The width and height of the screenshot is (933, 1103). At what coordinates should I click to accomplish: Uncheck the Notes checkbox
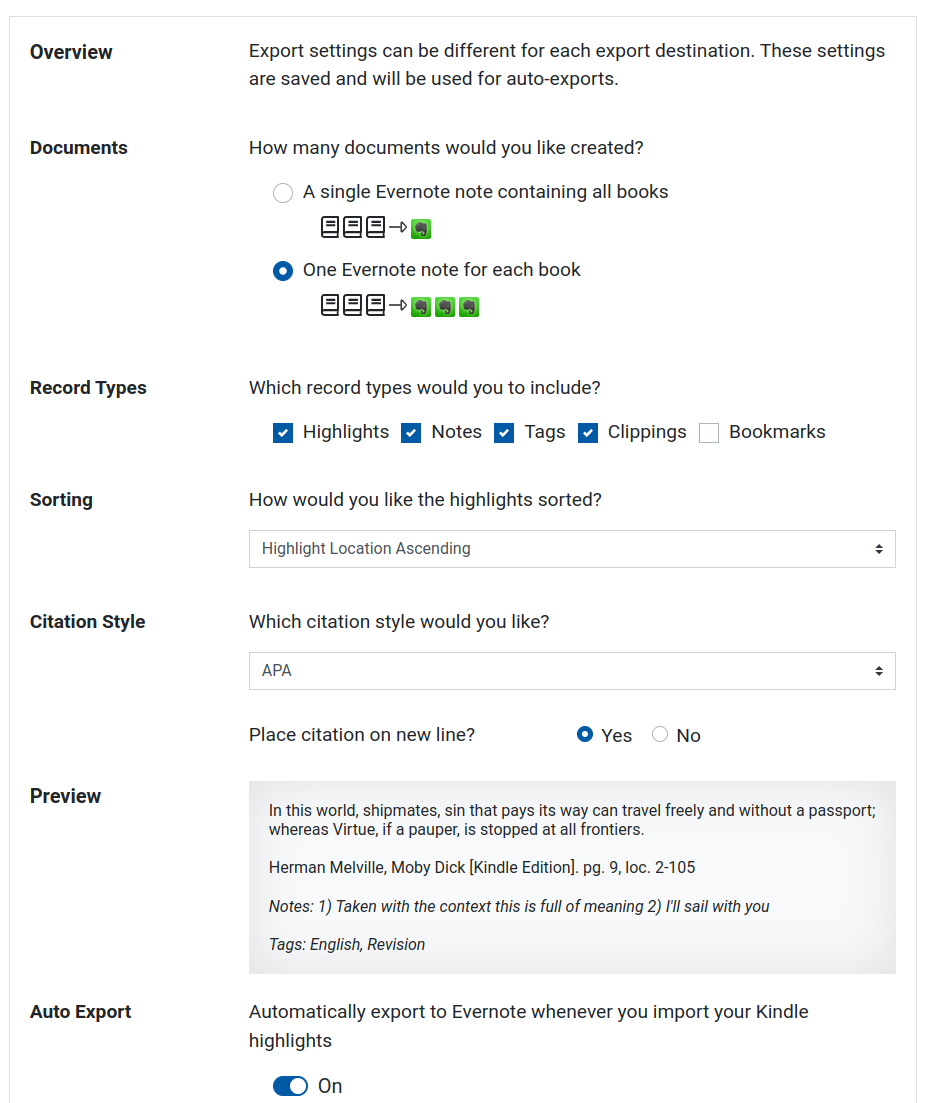pyautogui.click(x=411, y=433)
